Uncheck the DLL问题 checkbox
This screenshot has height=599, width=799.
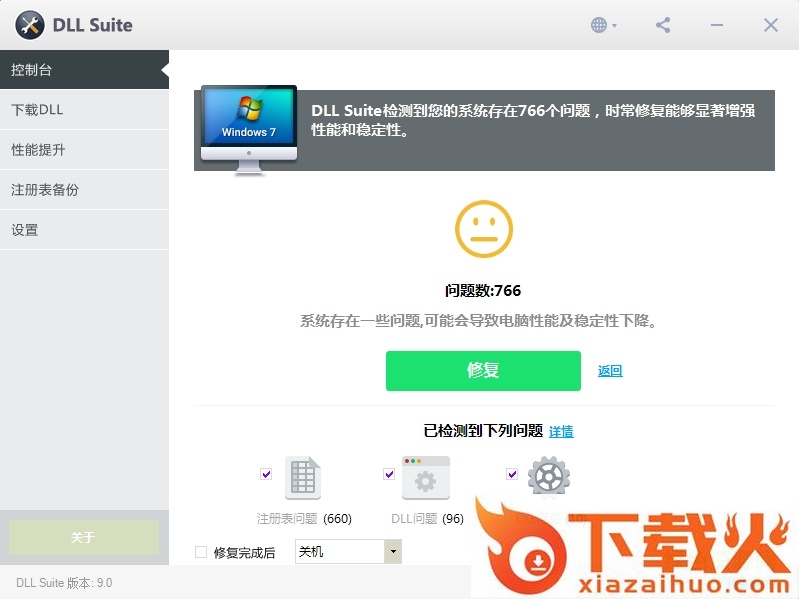[389, 474]
